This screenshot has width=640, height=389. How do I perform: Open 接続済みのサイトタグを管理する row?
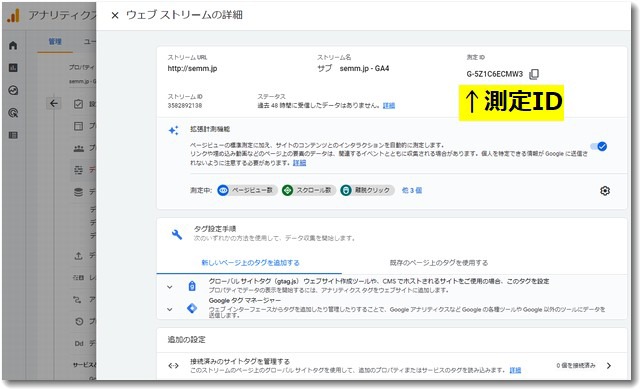click(x=392, y=366)
